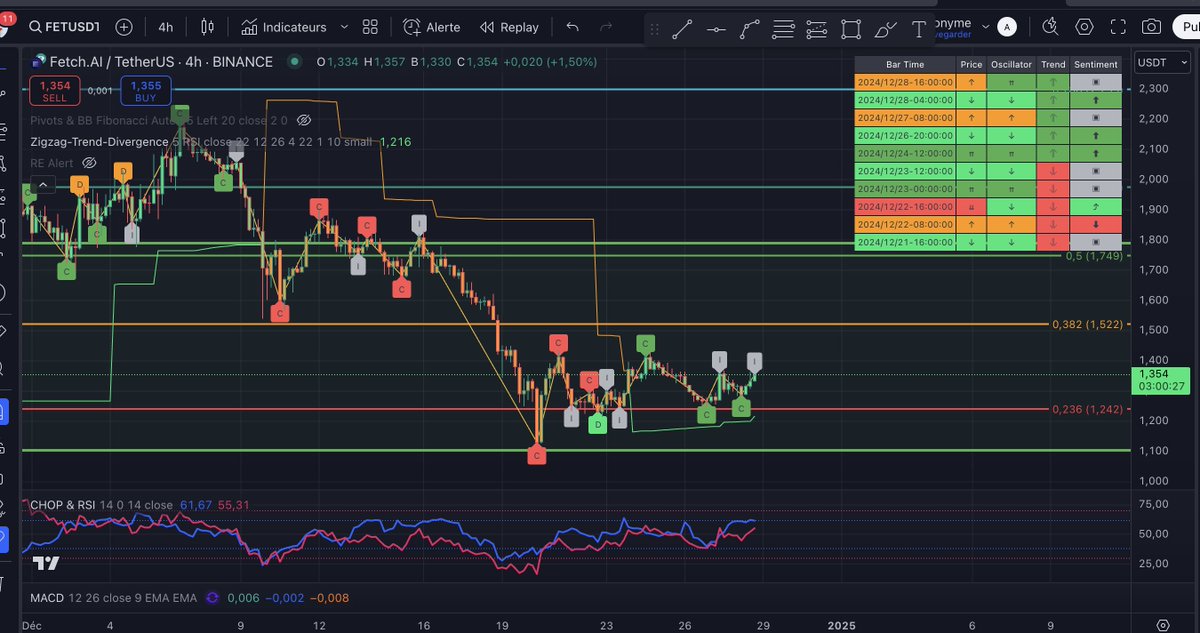Image resolution: width=1200 pixels, height=633 pixels.
Task: Select the Fibonacci retracement tool
Action: [x=784, y=29]
